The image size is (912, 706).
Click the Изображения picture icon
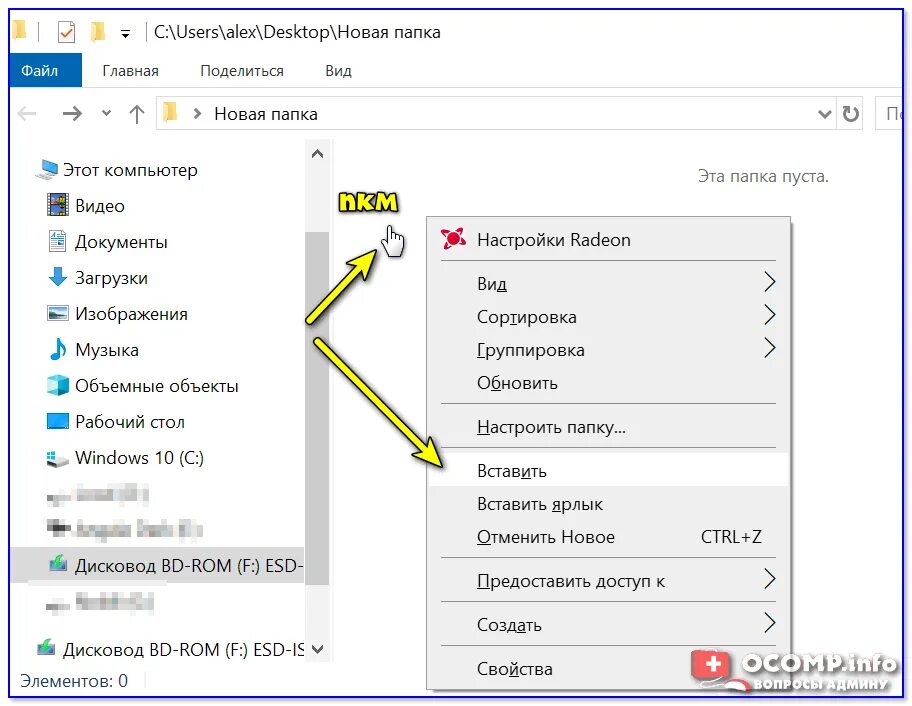tap(58, 313)
